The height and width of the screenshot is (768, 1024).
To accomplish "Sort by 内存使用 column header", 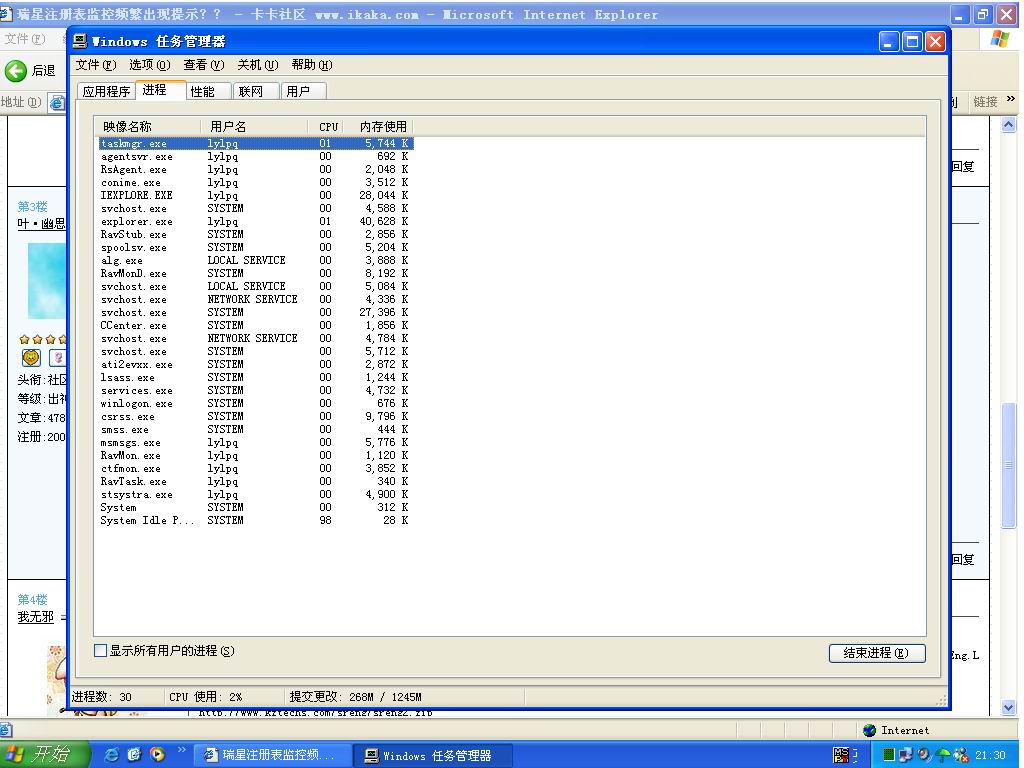I will coord(378,126).
